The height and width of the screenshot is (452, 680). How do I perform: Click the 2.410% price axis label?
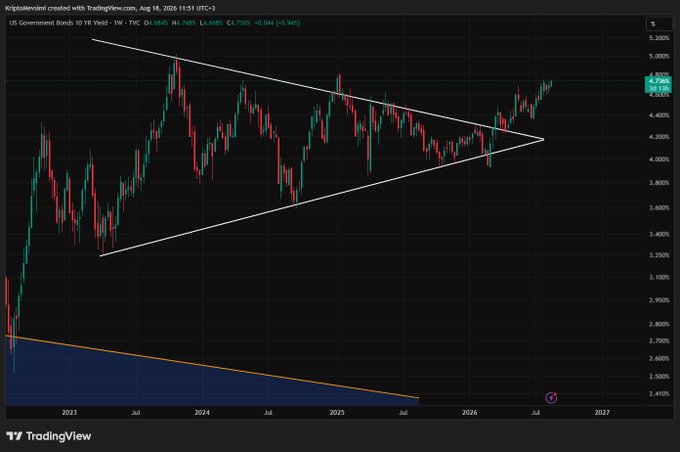click(x=659, y=394)
